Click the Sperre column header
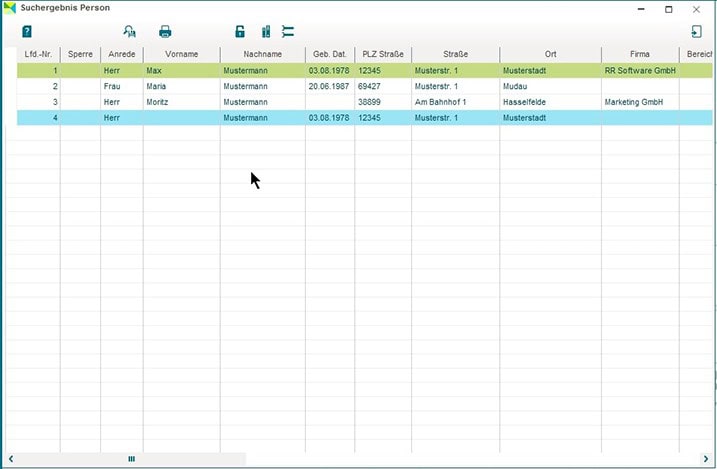 coord(80,54)
